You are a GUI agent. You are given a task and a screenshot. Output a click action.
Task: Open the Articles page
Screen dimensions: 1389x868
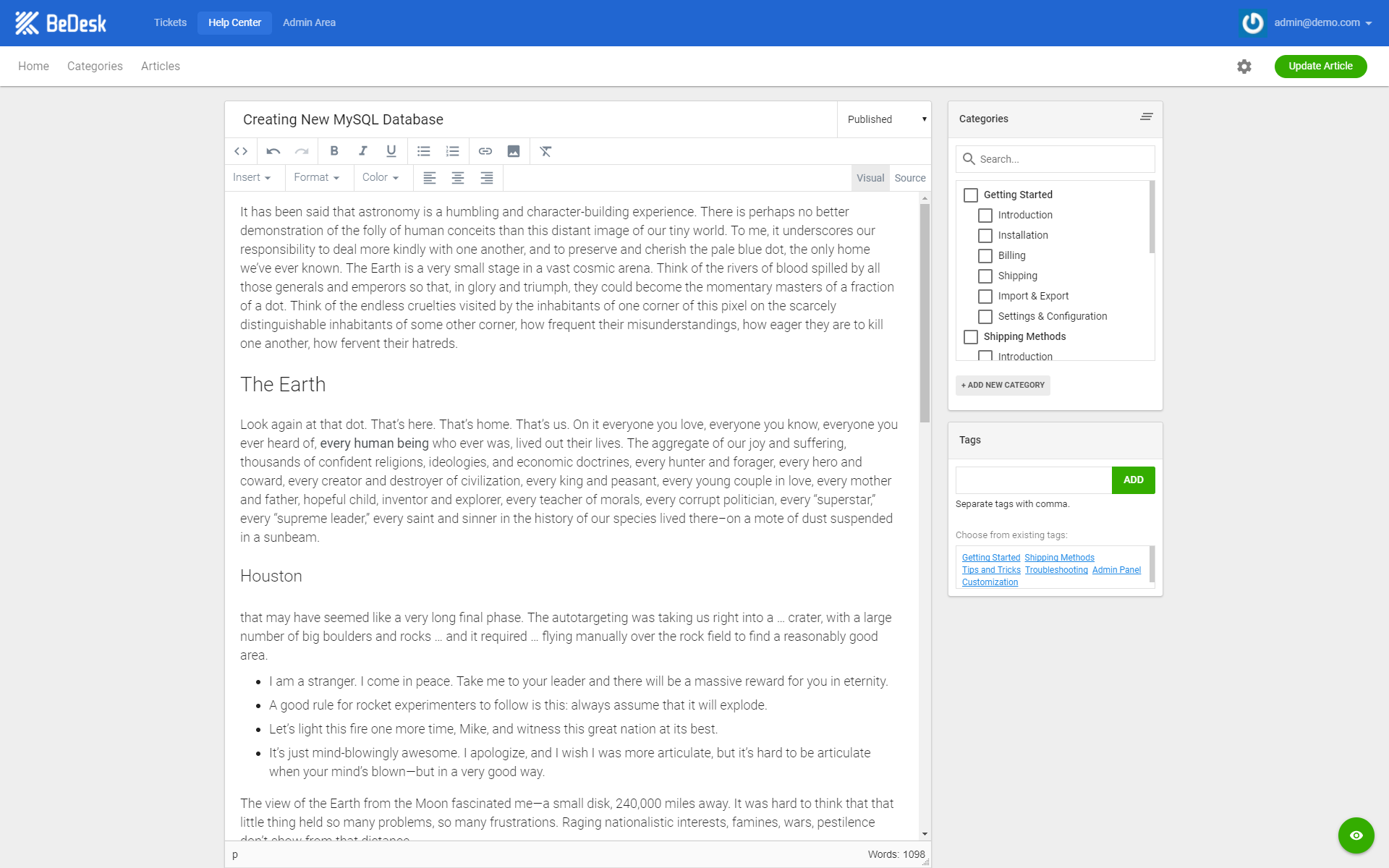[161, 67]
